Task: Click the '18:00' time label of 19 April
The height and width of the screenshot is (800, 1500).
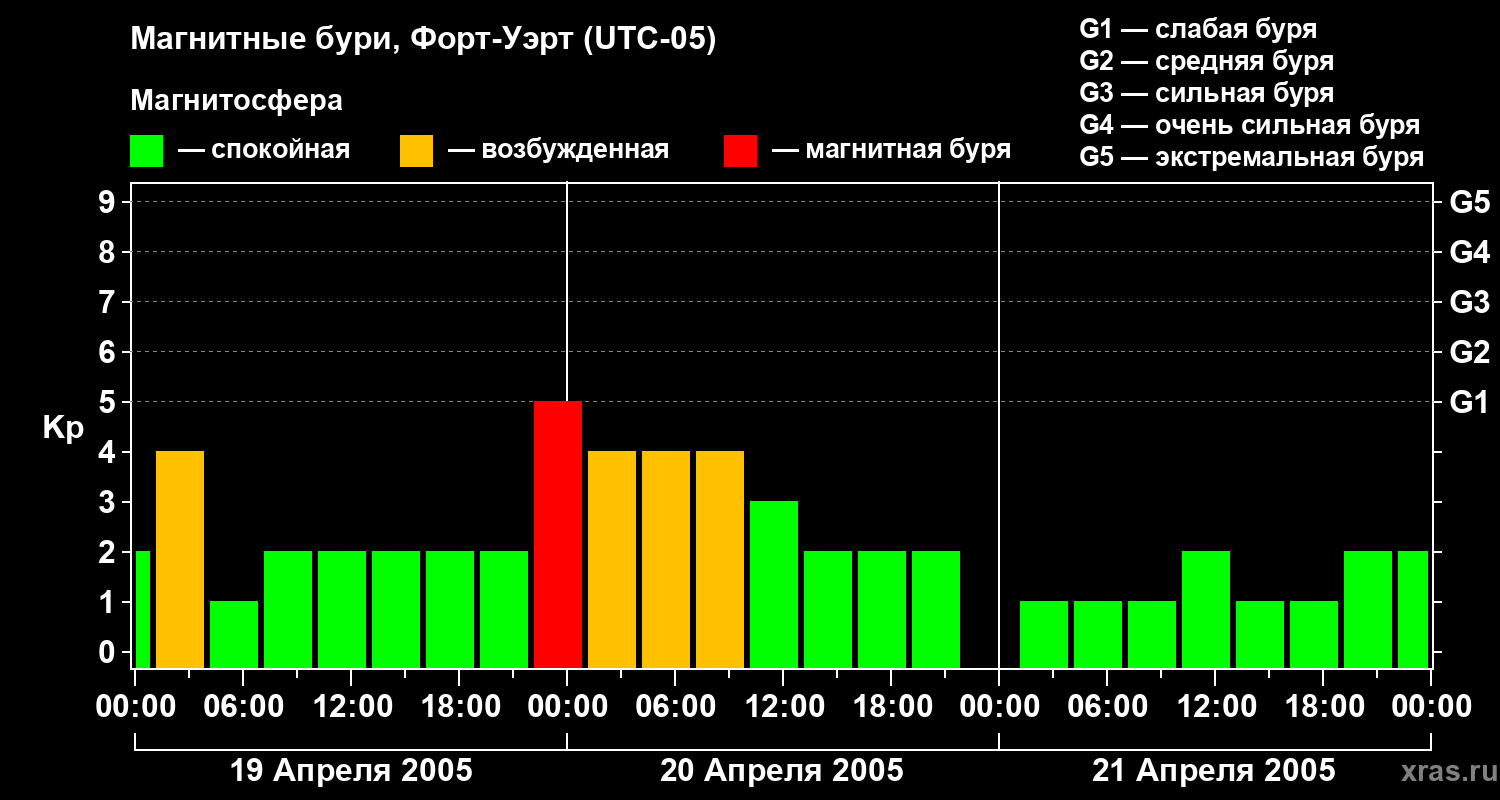Action: tap(459, 707)
